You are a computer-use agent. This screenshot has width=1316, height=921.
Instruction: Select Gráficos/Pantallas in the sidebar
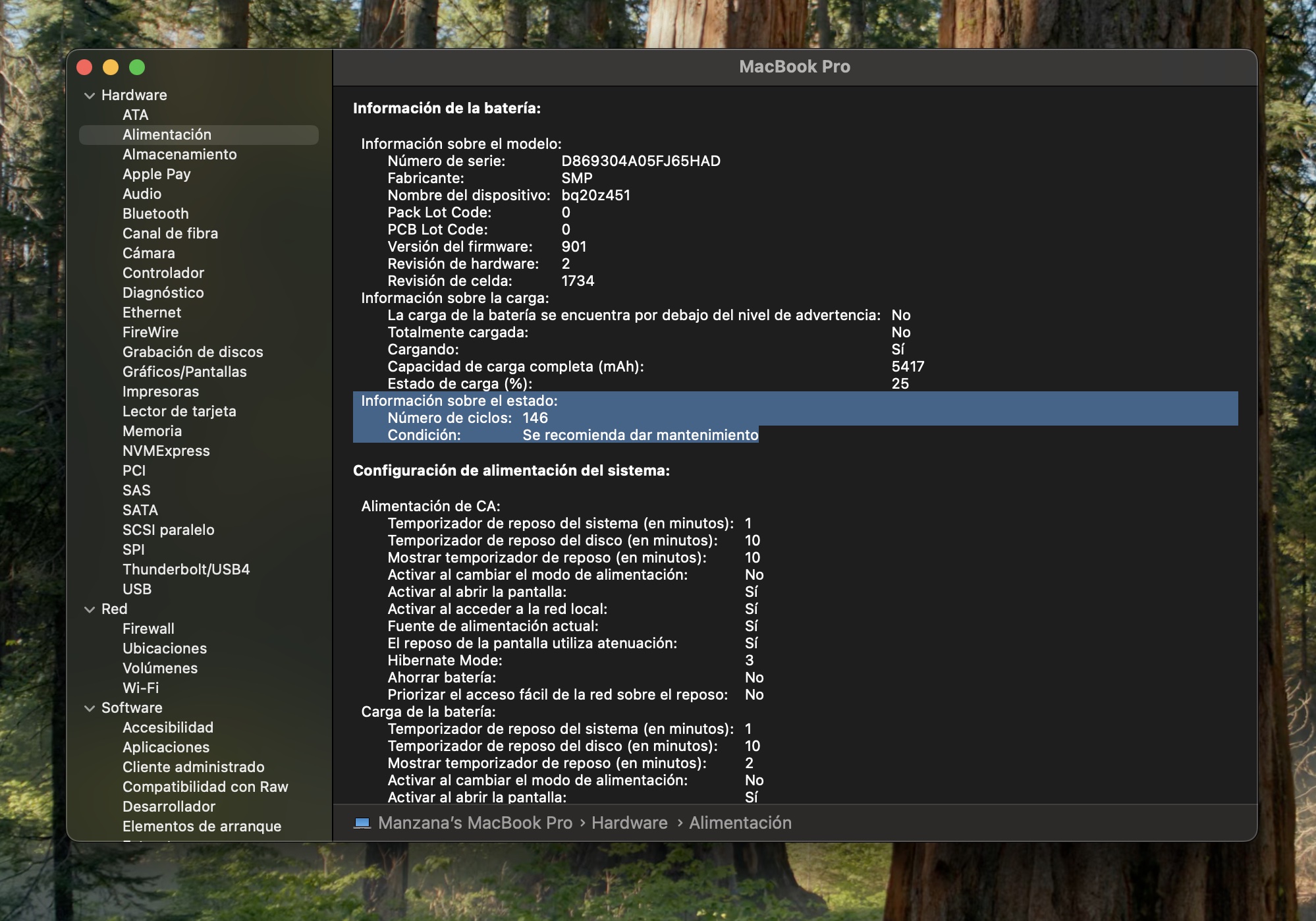(184, 372)
